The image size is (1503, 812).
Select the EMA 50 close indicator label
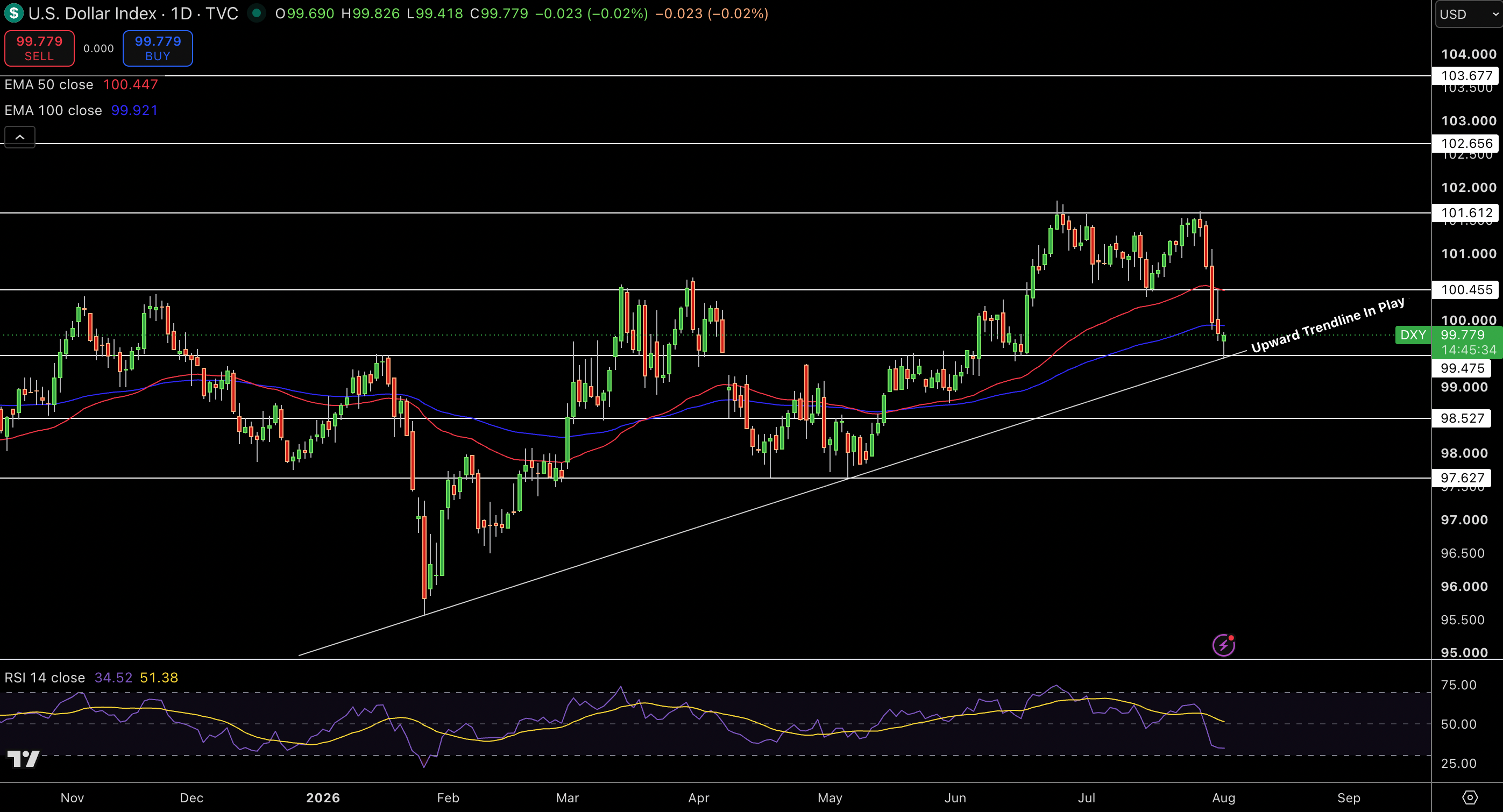click(x=49, y=84)
